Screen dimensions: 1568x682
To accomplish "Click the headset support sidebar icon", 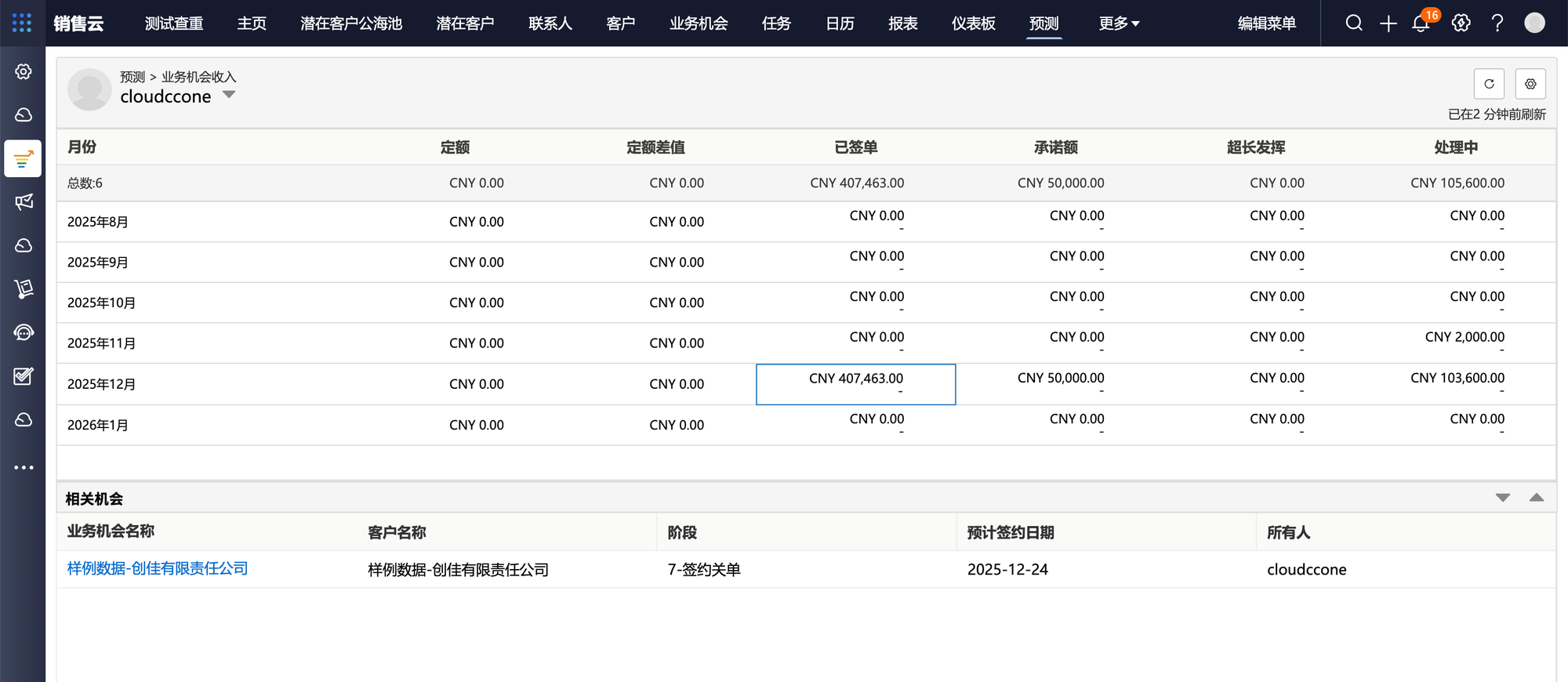I will [24, 332].
